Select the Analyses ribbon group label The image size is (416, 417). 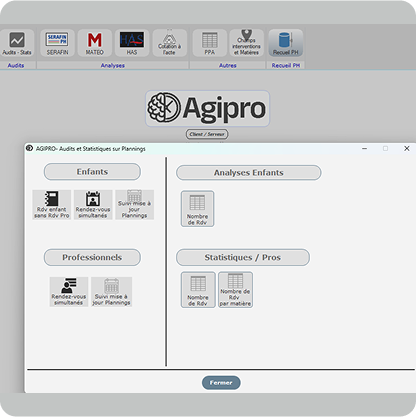(x=113, y=65)
